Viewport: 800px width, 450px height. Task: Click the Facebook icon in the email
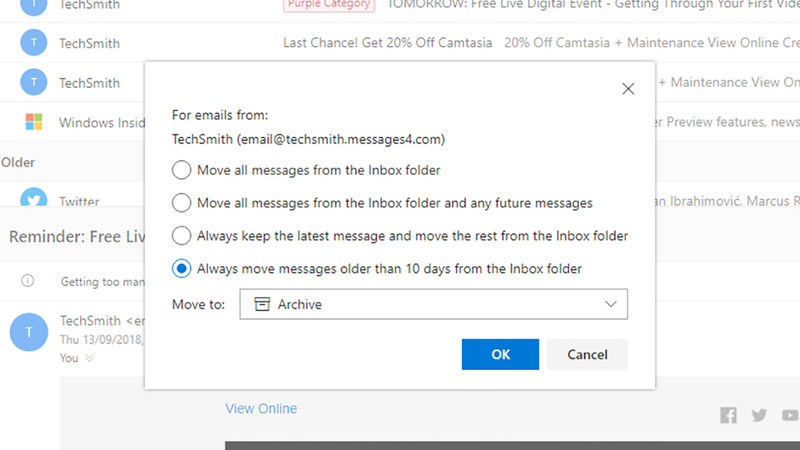click(729, 415)
